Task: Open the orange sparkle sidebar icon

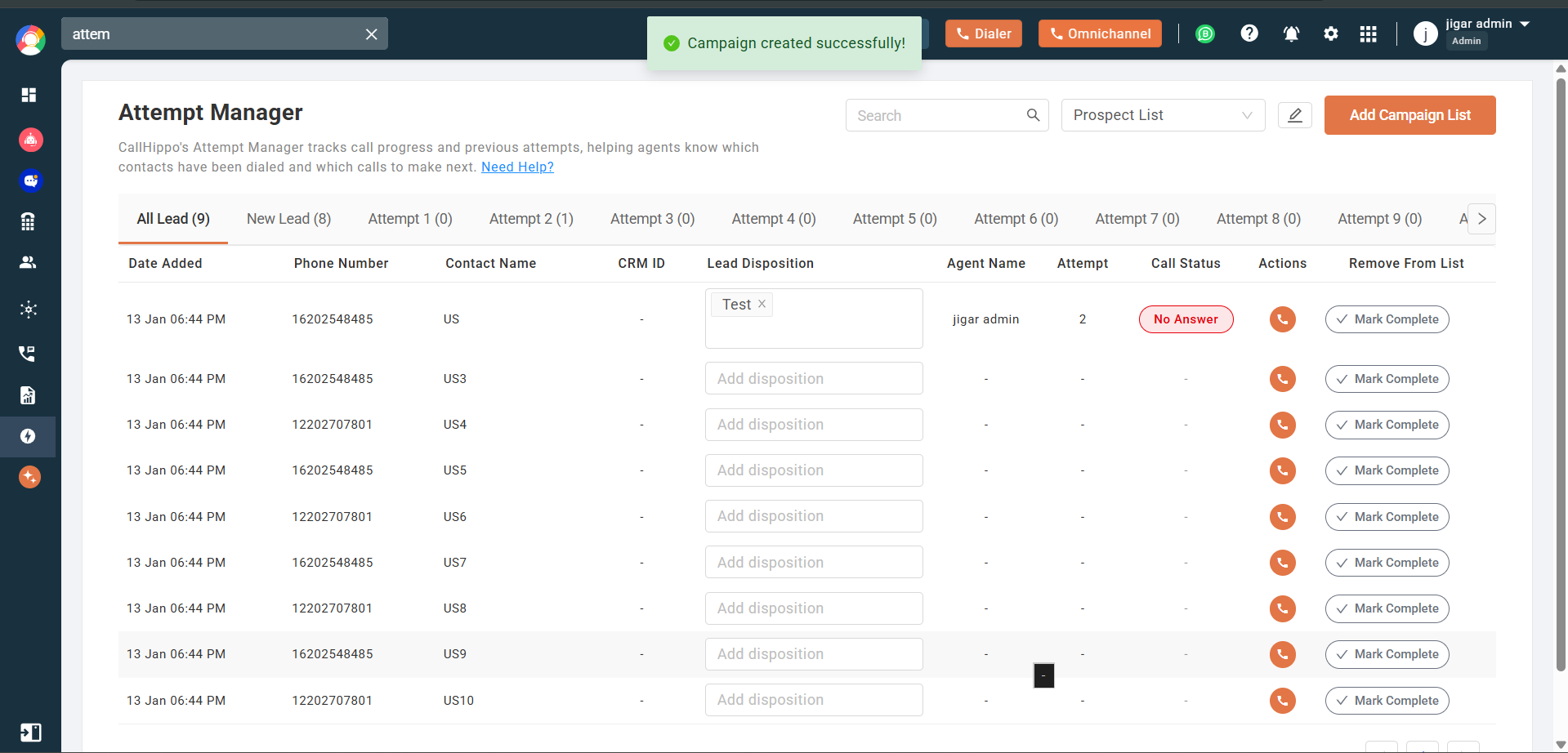Action: coord(30,477)
